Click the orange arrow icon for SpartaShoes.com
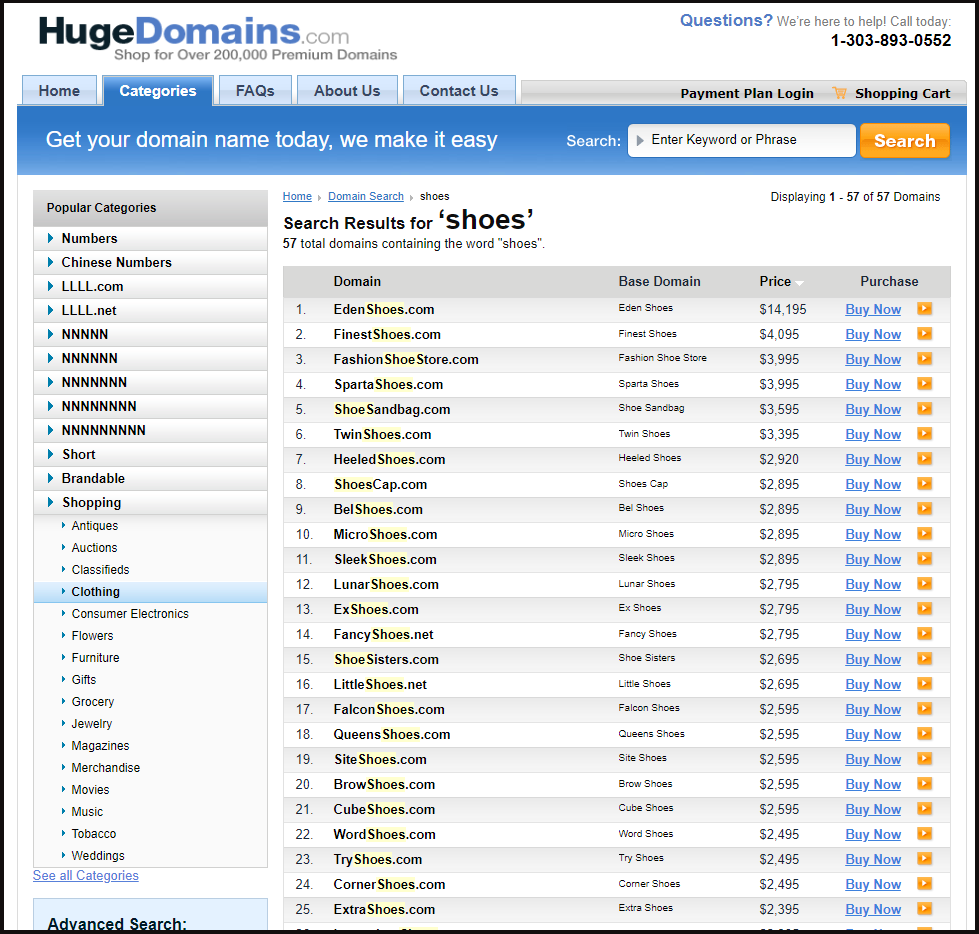This screenshot has height=934, width=979. pyautogui.click(x=925, y=383)
